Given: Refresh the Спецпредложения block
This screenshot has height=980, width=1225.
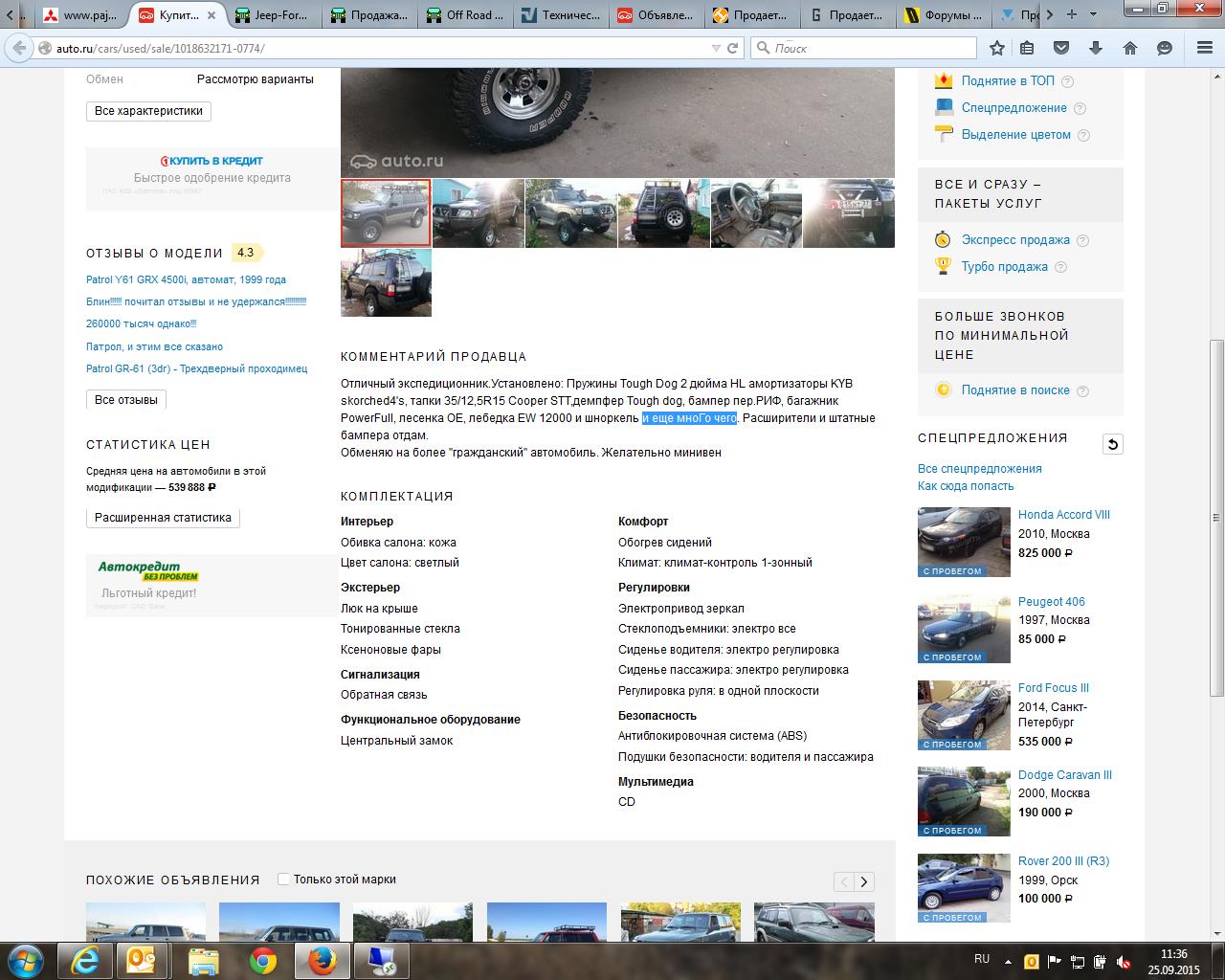Looking at the screenshot, I should pos(1112,444).
